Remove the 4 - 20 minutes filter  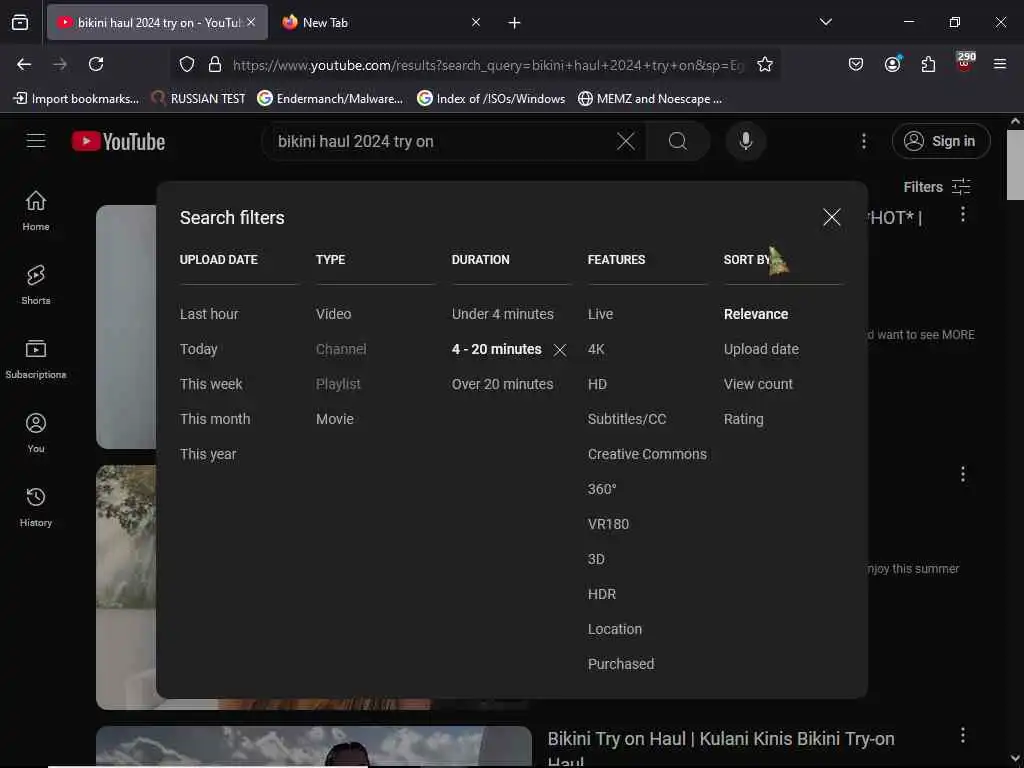coord(560,350)
